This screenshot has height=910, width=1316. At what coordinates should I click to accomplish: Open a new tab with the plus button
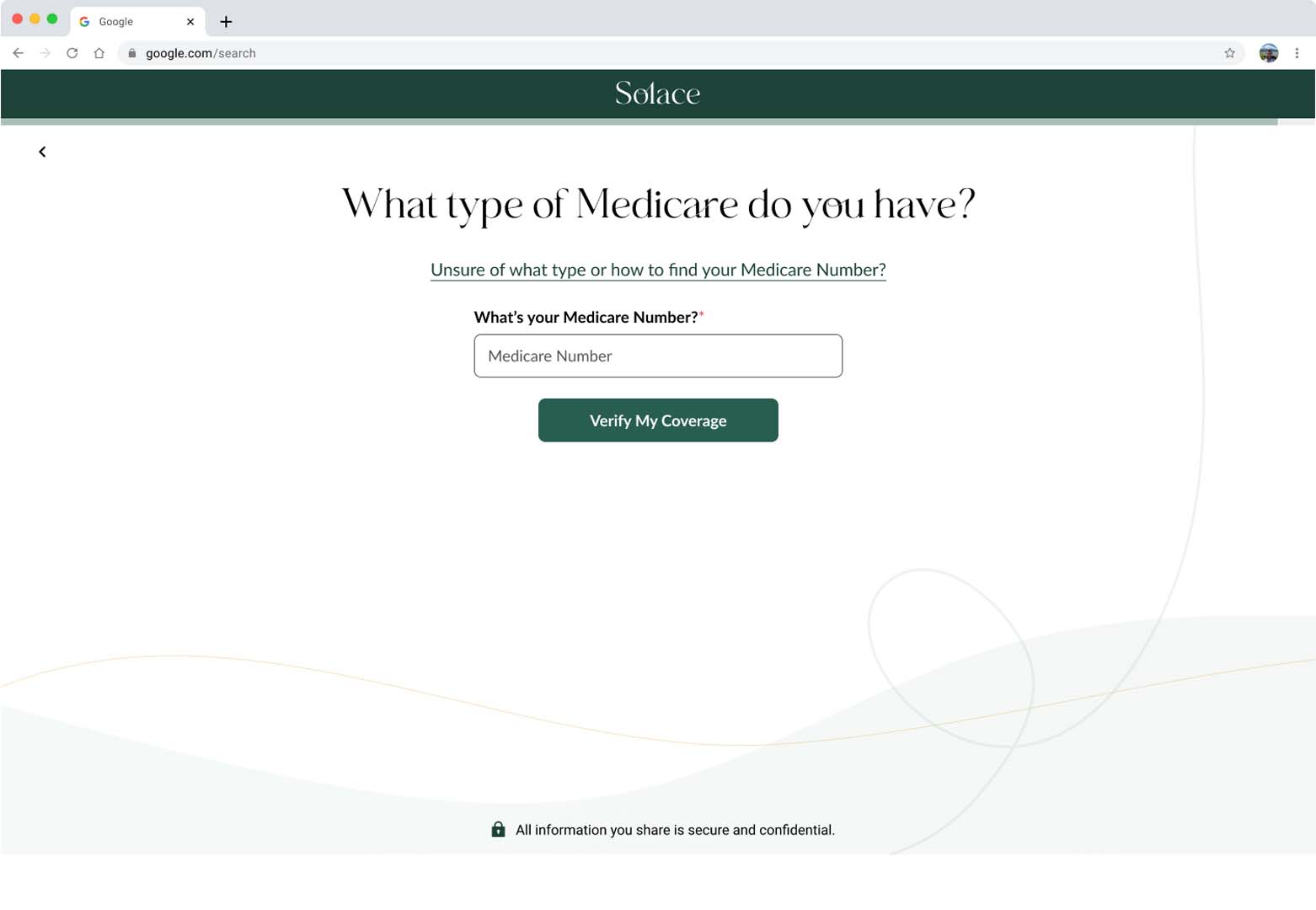point(226,22)
